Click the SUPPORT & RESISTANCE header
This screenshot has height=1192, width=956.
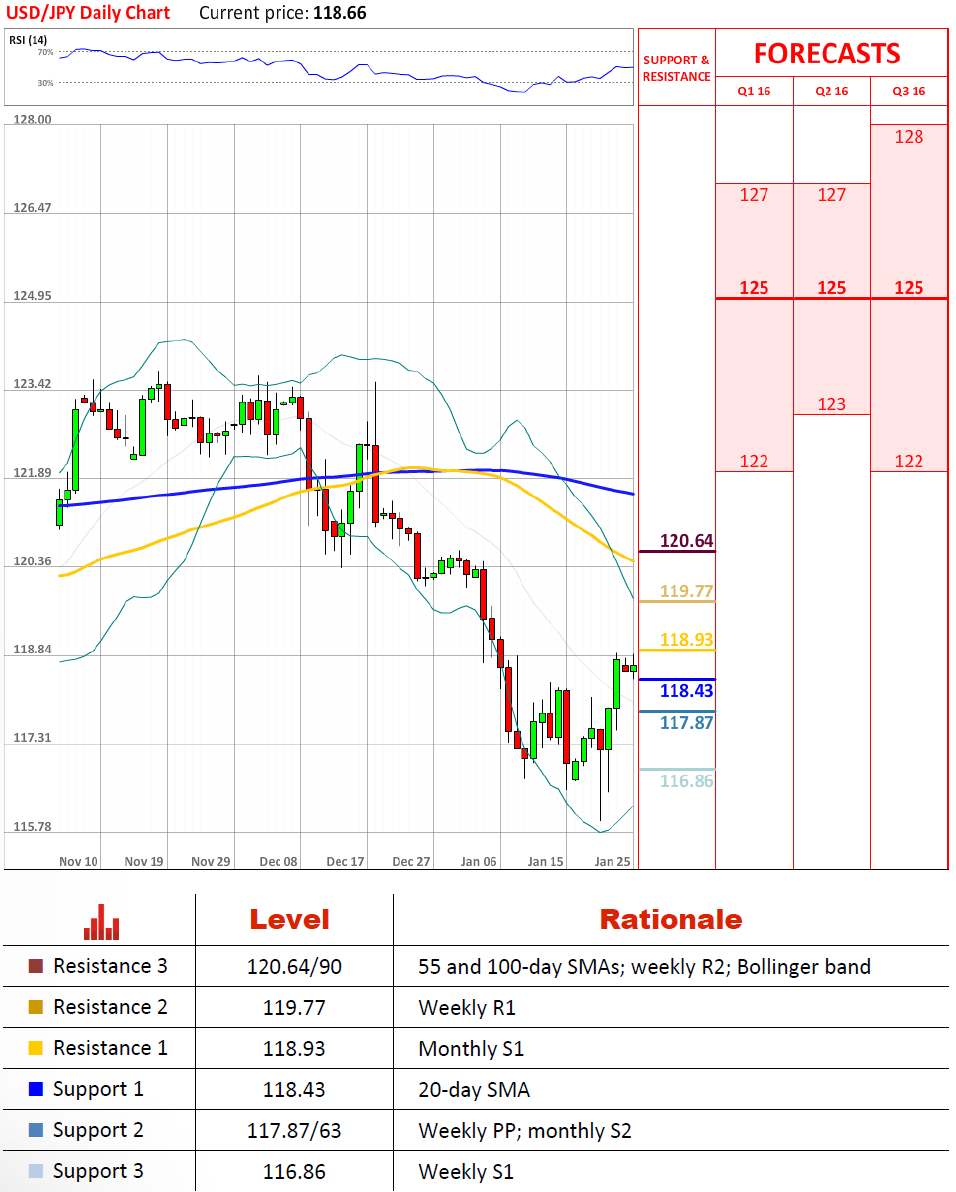[676, 68]
